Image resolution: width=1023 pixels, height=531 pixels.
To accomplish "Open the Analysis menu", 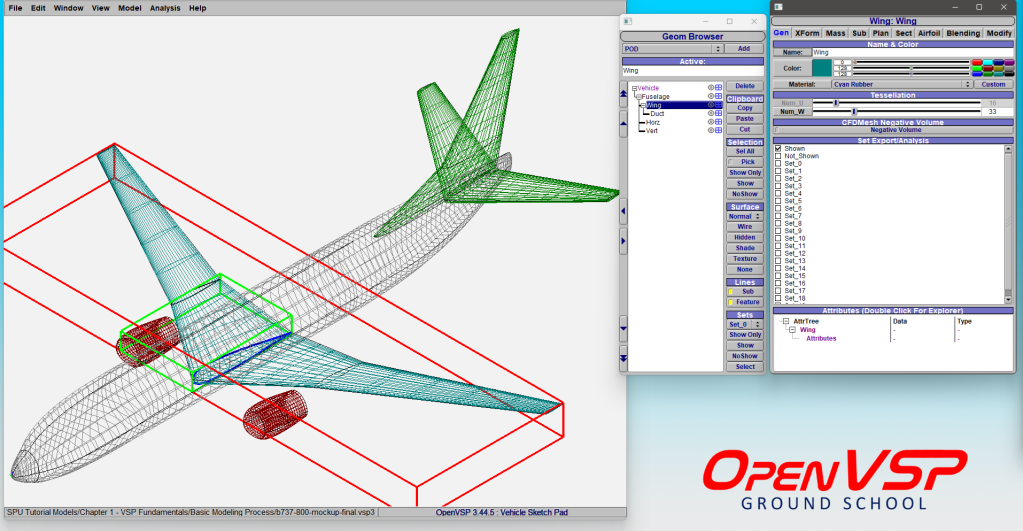I will pos(165,8).
